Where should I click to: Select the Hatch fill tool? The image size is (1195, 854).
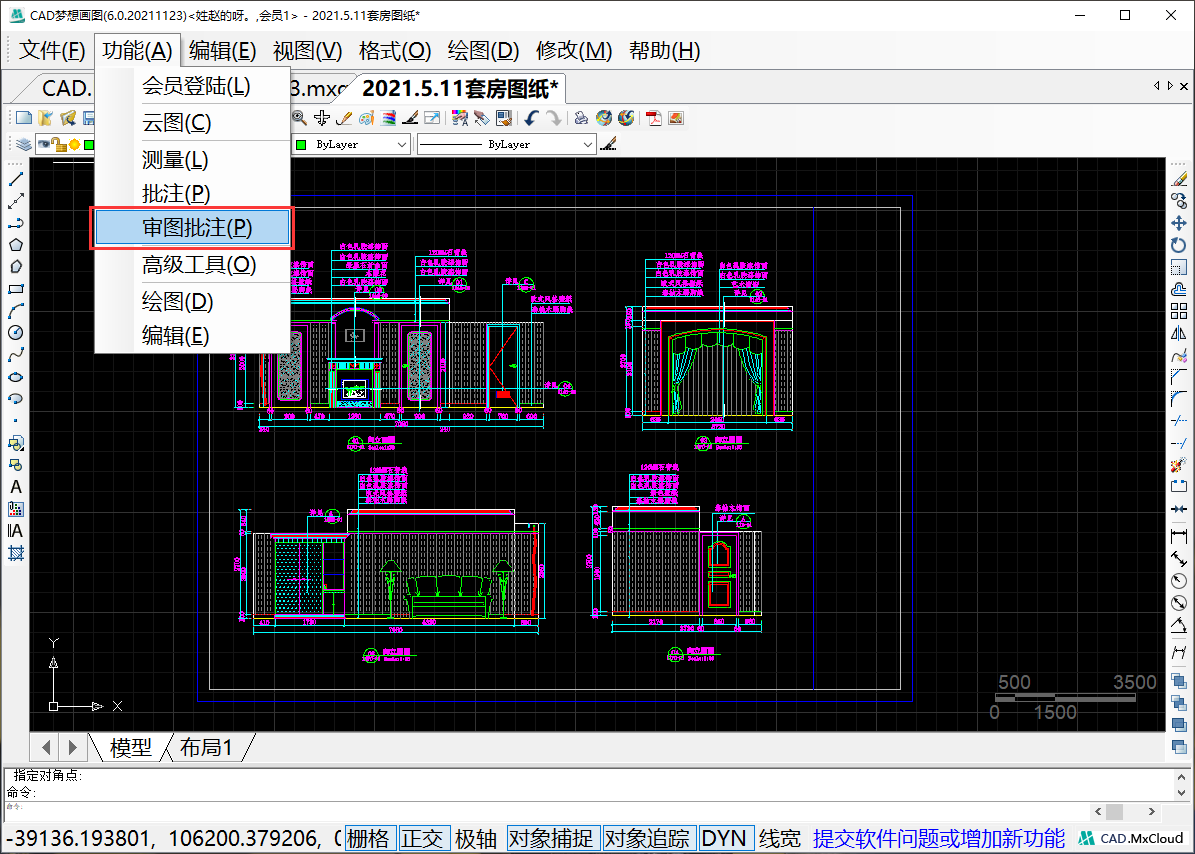(x=15, y=553)
